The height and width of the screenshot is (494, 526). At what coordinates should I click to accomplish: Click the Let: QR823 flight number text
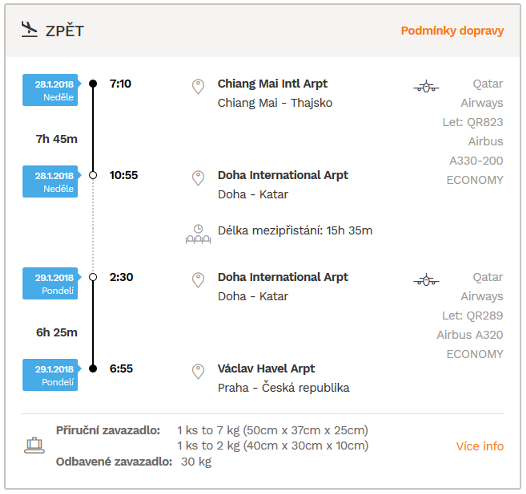pyautogui.click(x=473, y=122)
